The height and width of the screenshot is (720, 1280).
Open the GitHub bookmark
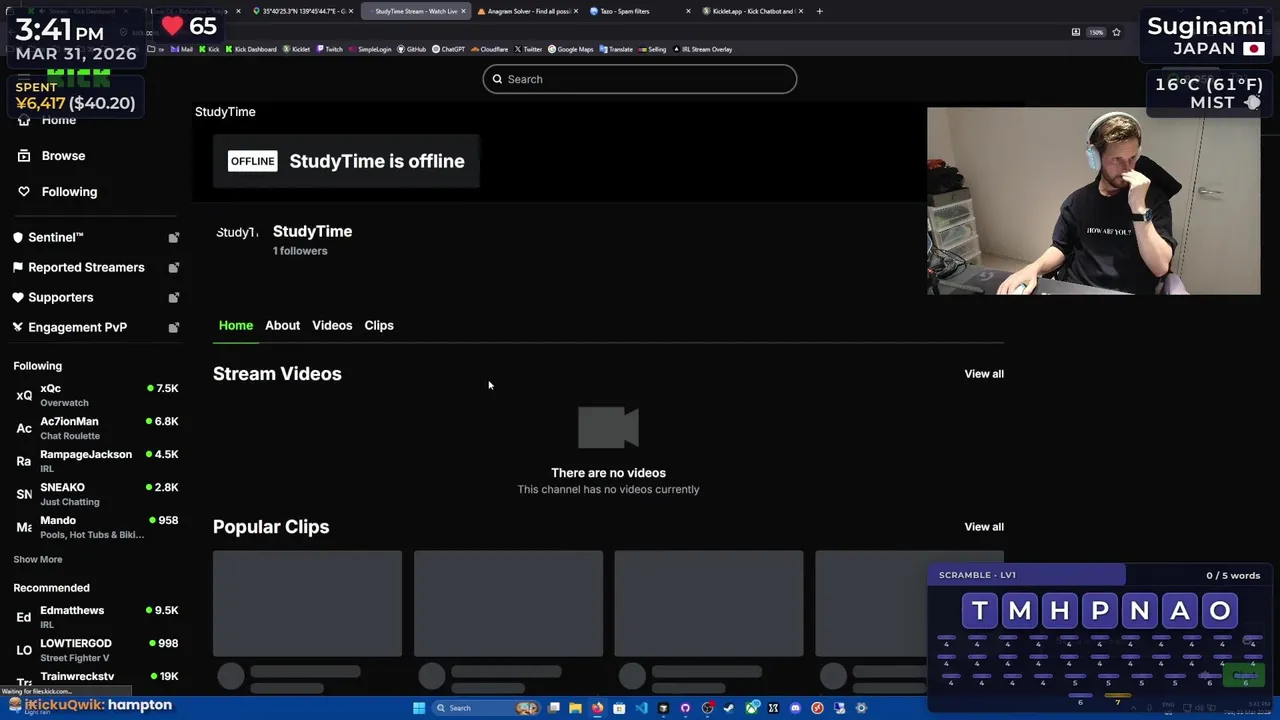(411, 49)
